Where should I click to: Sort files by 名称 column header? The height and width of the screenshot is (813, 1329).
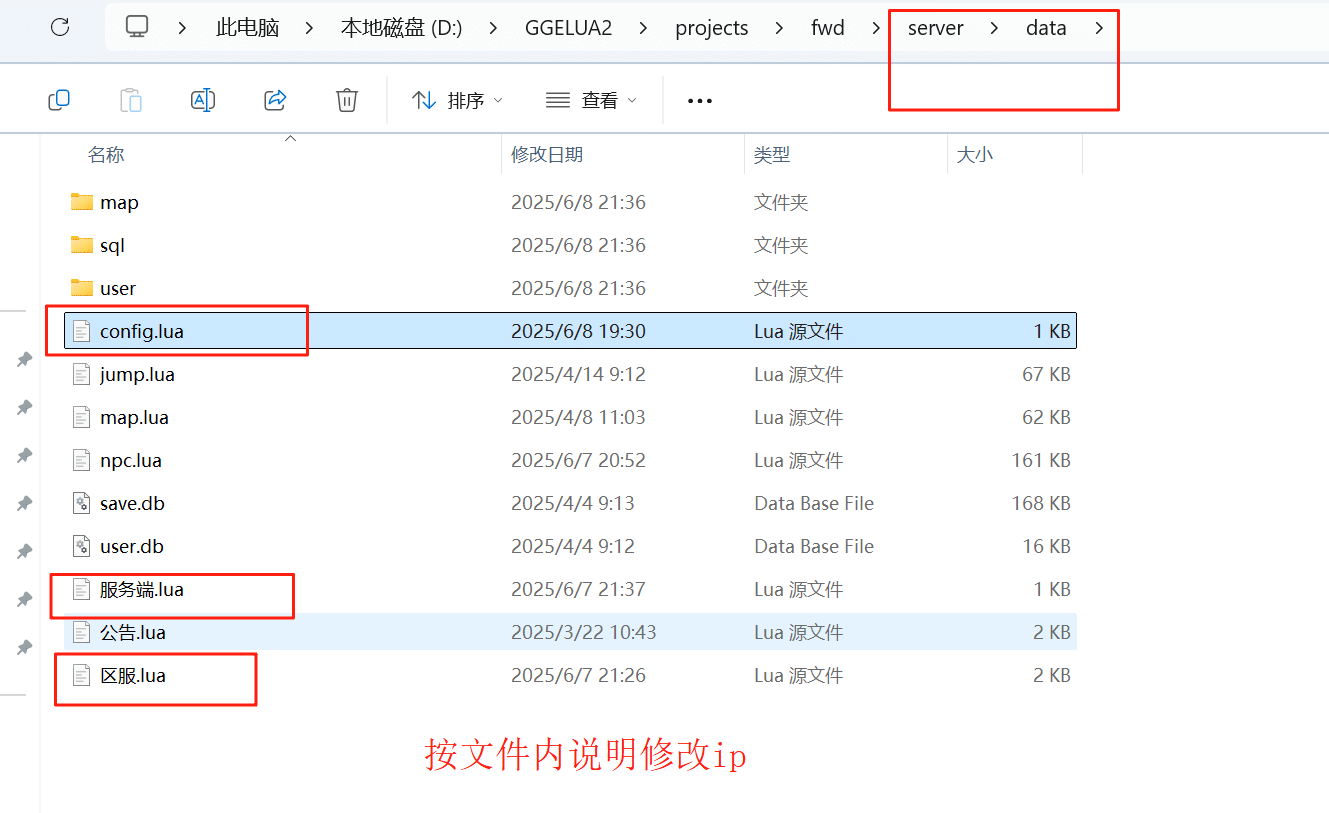point(106,154)
